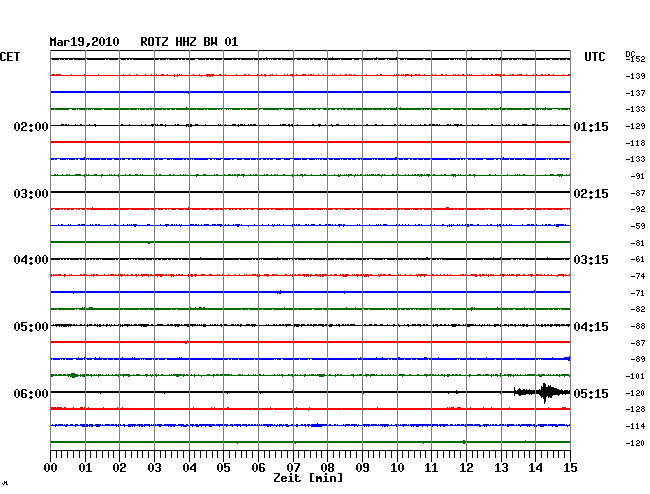Click the DC offset value -152
The height and width of the screenshot is (494, 650).
pos(635,59)
